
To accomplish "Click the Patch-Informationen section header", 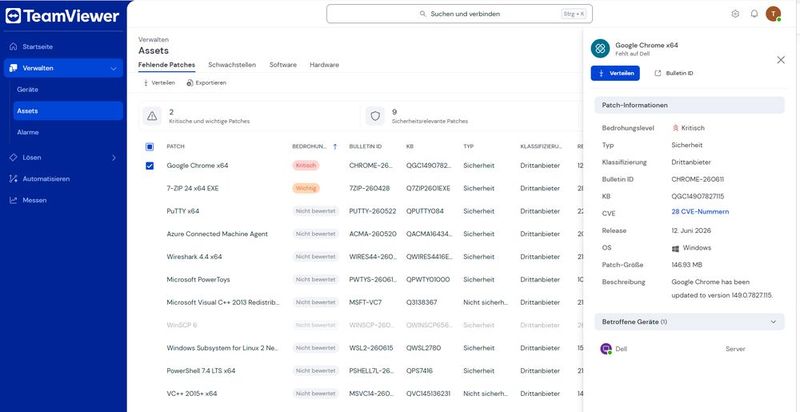I will [689, 105].
